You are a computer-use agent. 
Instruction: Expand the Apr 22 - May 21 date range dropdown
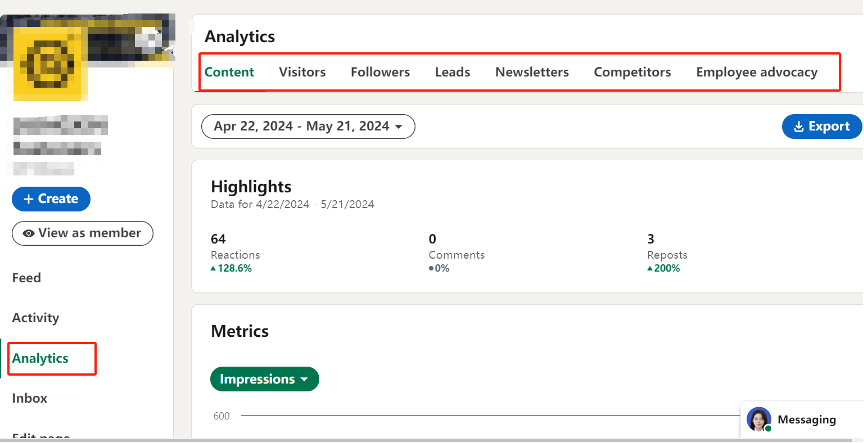click(308, 126)
